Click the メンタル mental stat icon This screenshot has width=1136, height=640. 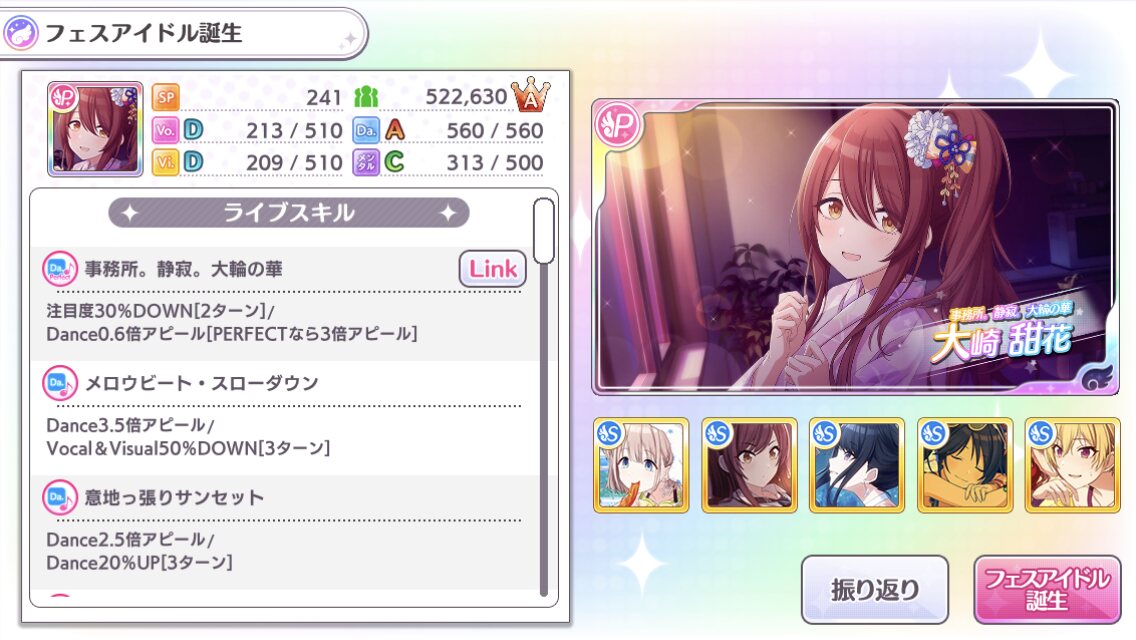click(367, 162)
